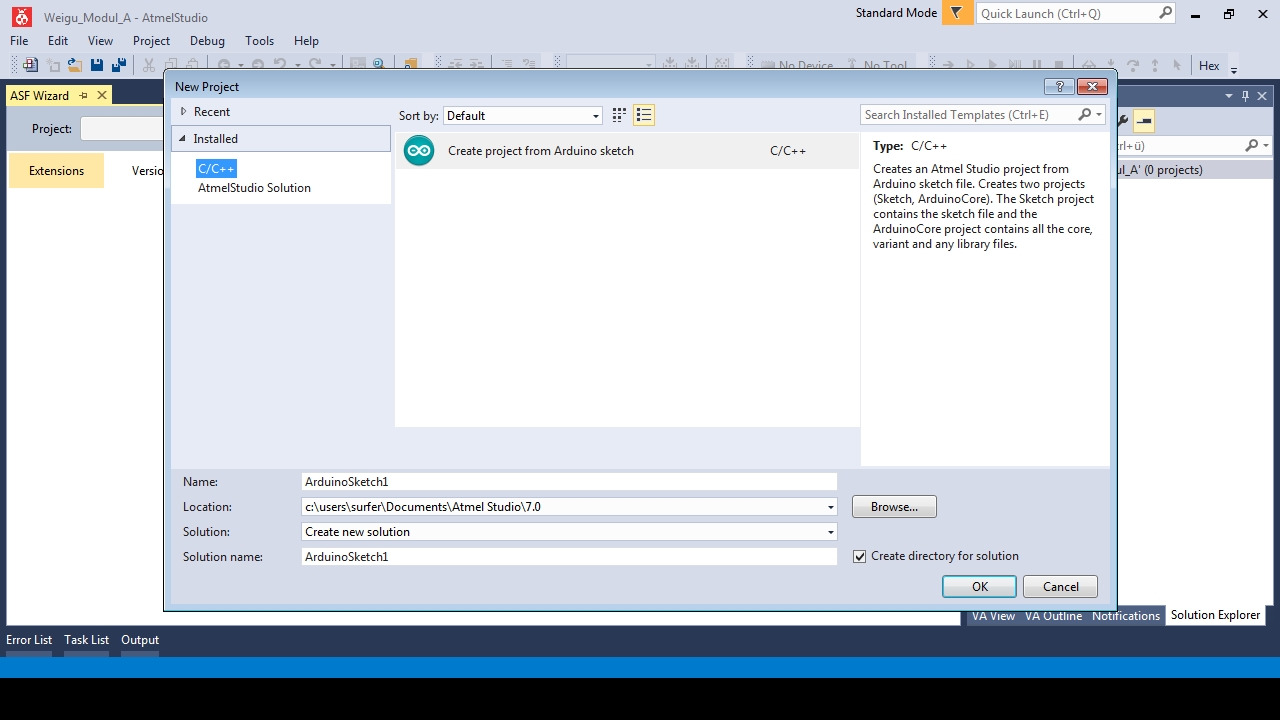Select the C/C++ tree item
The image size is (1280, 720).
pos(216,169)
